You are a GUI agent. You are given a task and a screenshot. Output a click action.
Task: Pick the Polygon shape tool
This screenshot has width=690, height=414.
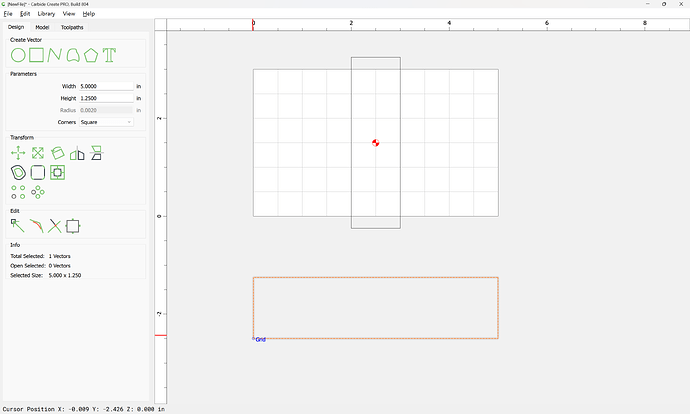(x=91, y=55)
